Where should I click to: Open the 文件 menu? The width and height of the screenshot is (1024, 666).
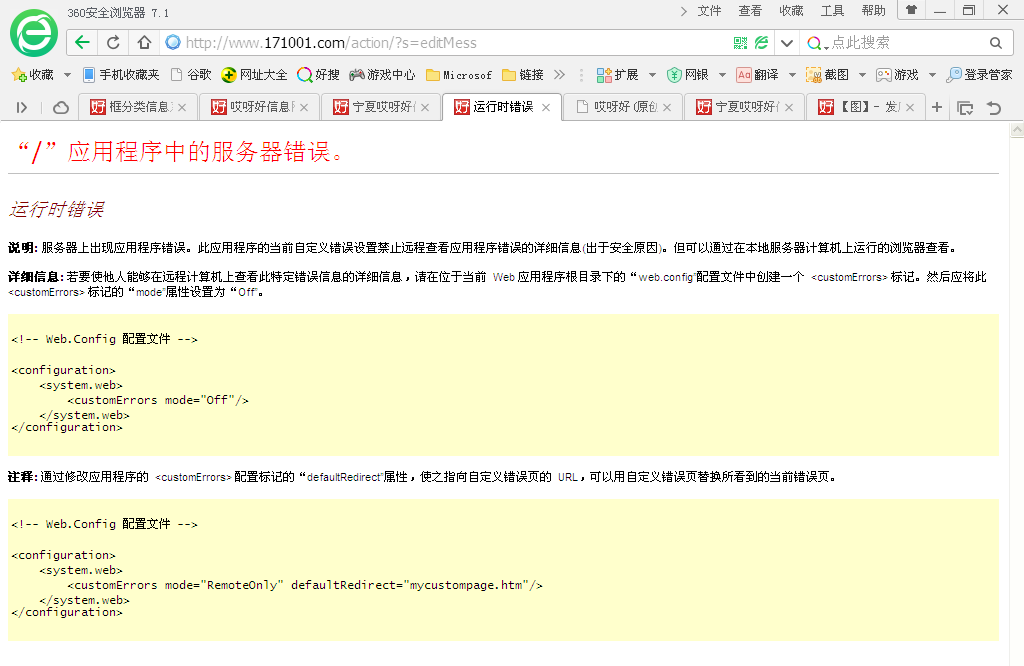coord(709,11)
